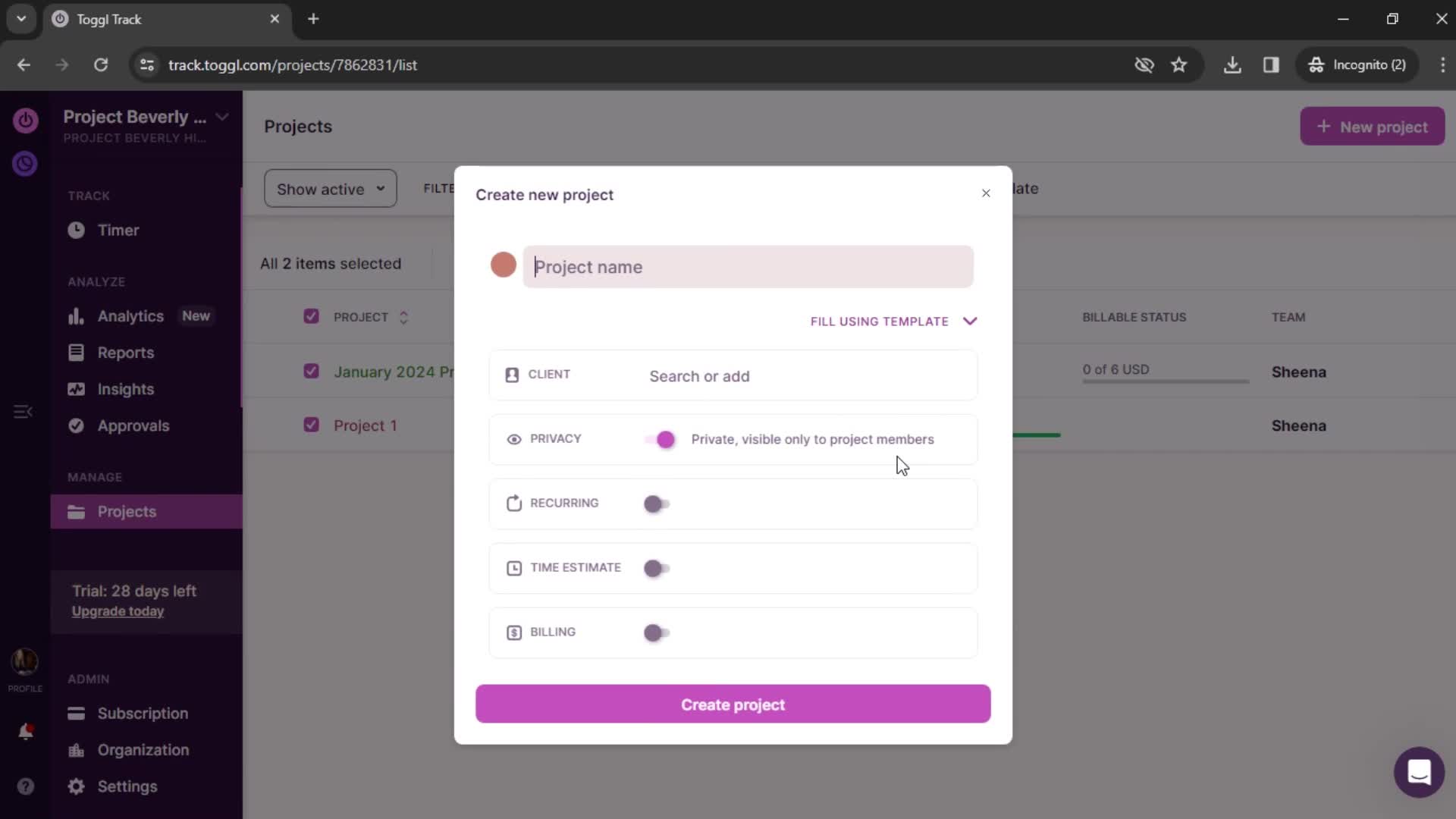
Task: Navigate to Reports in sidebar
Action: (125, 352)
